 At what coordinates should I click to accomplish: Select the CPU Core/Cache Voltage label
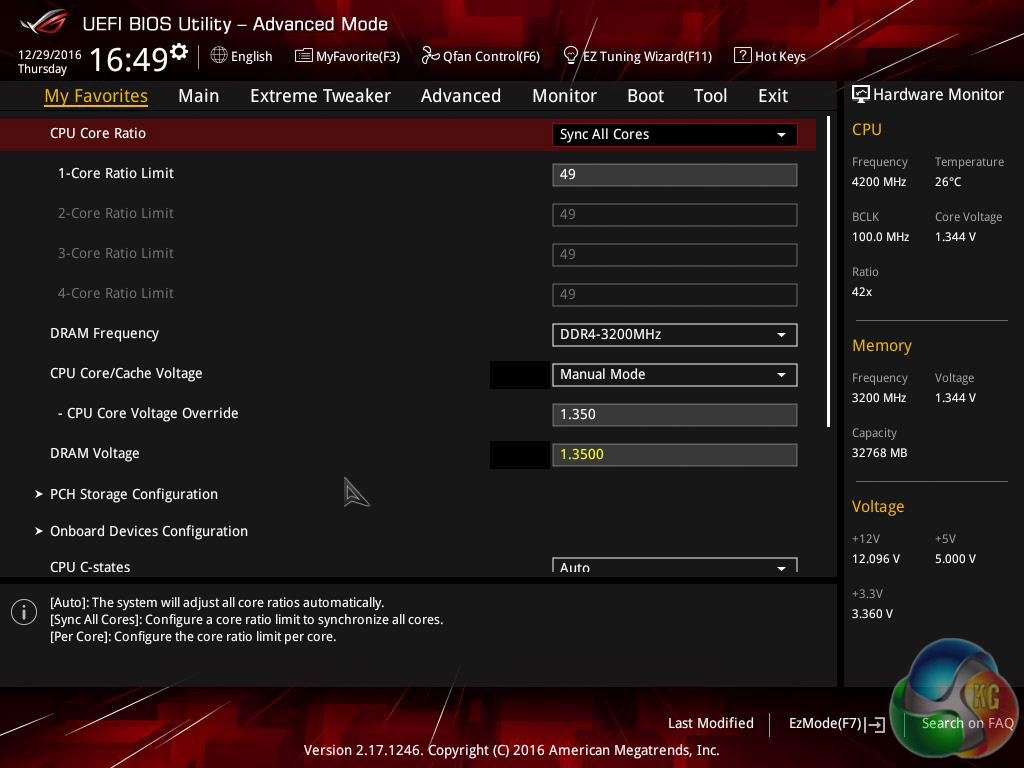tap(126, 373)
